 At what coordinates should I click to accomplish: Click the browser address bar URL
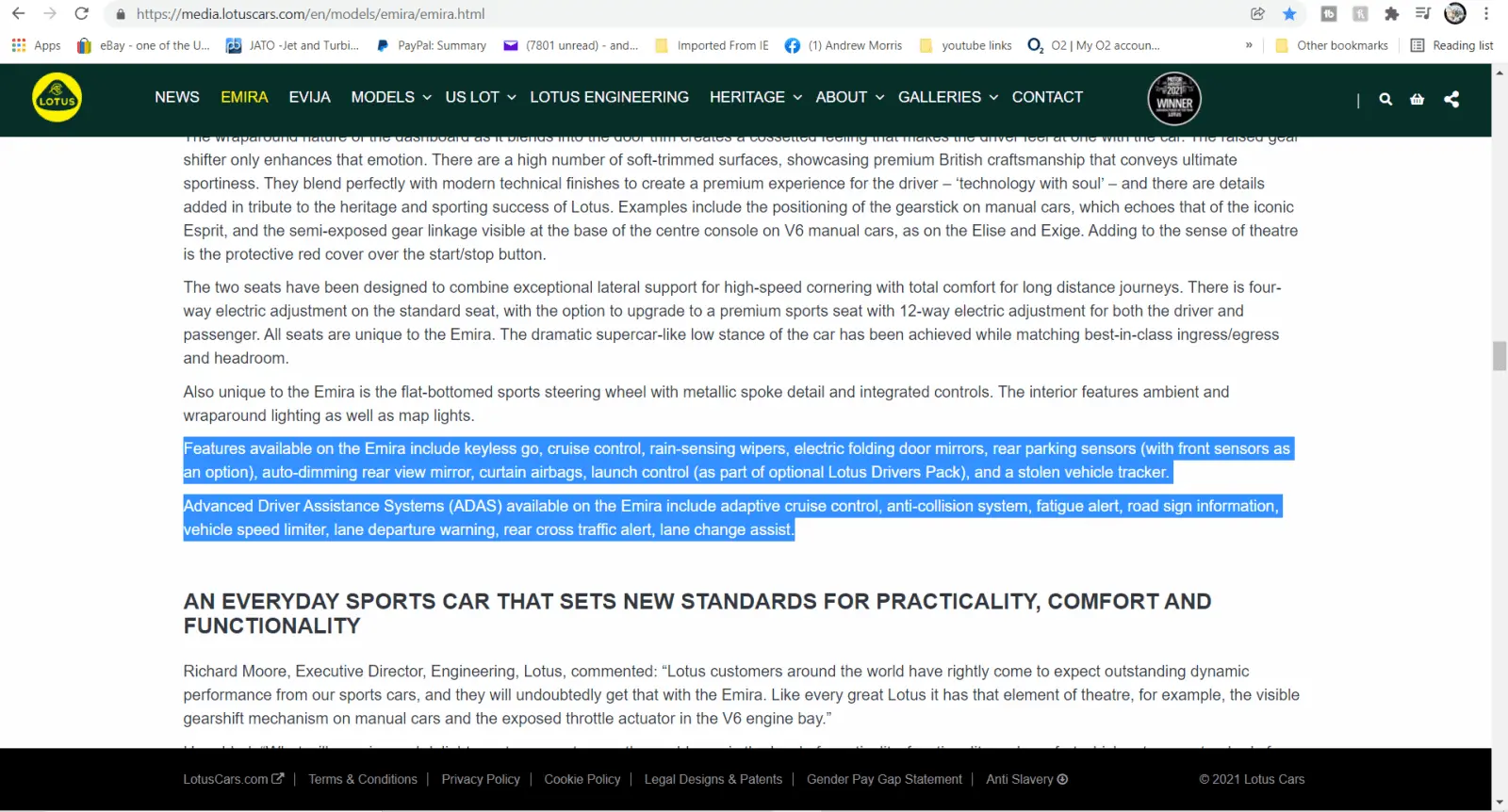[311, 14]
